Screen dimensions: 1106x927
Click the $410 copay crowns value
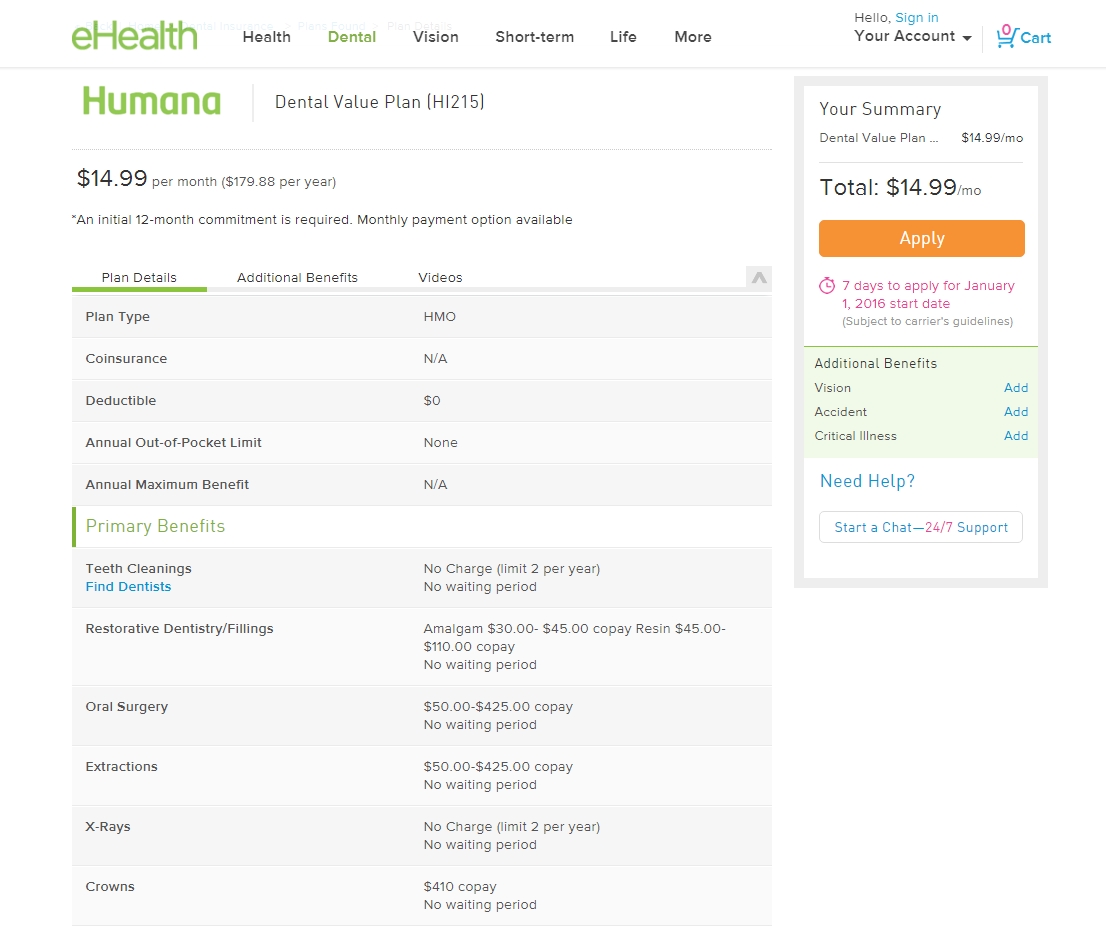[x=460, y=887]
